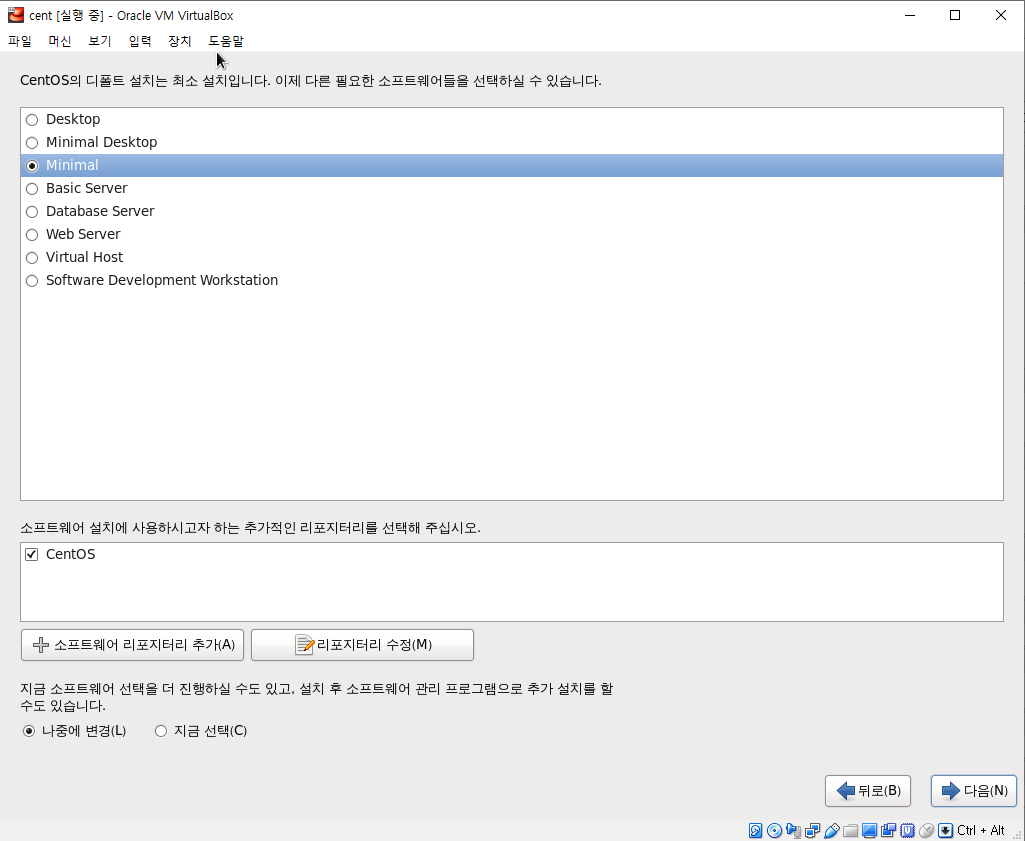This screenshot has width=1025, height=841.
Task: Click 리포지터리 수정(M) button
Action: 362,645
